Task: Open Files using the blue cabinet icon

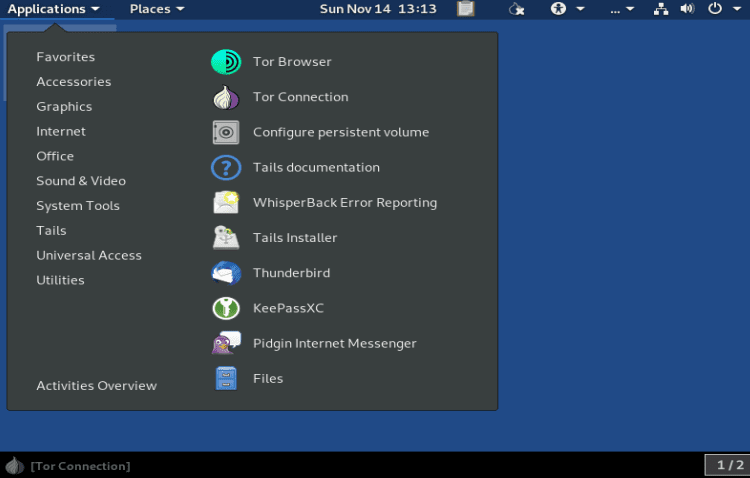Action: (x=226, y=378)
